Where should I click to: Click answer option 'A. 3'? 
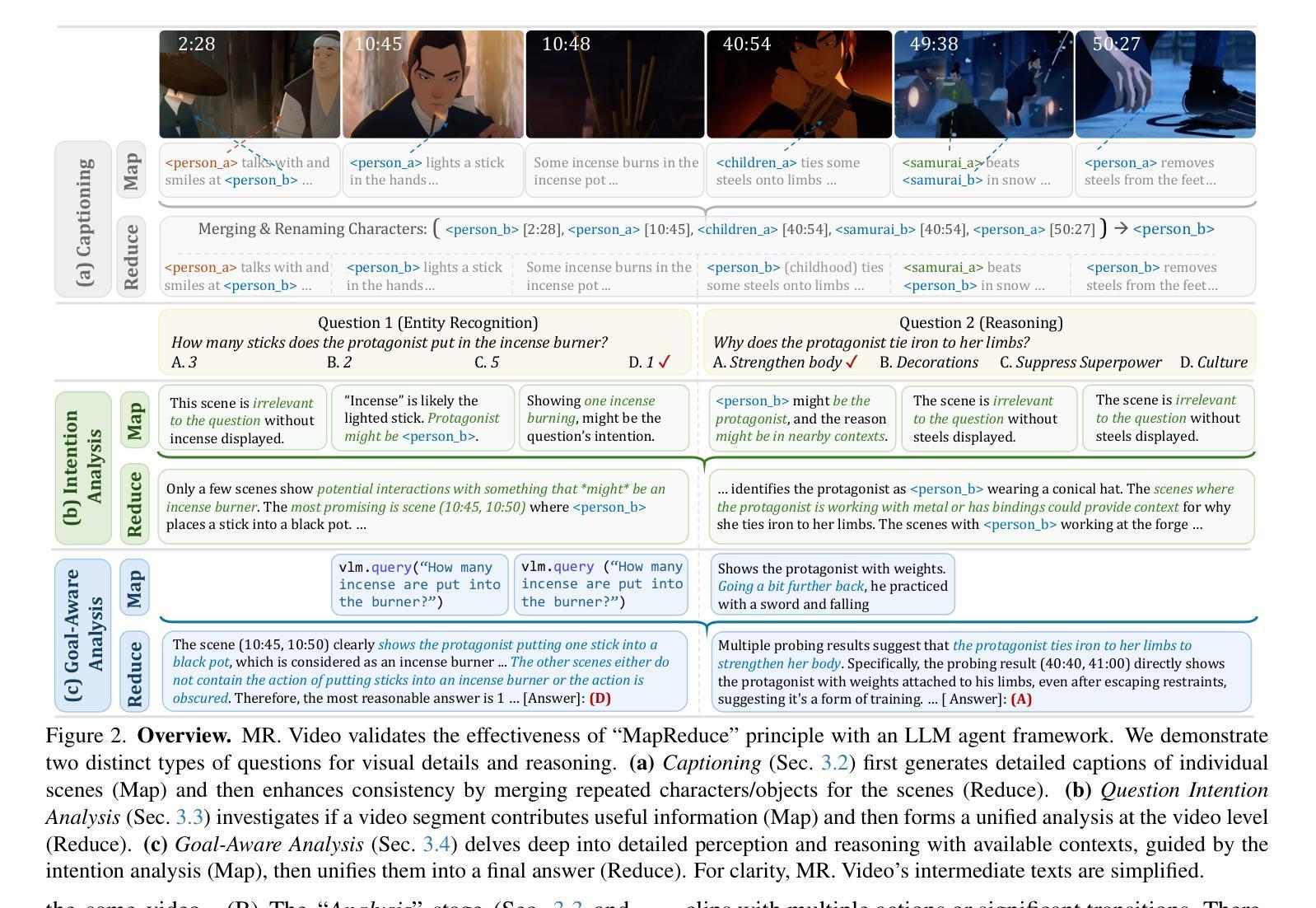(x=184, y=362)
